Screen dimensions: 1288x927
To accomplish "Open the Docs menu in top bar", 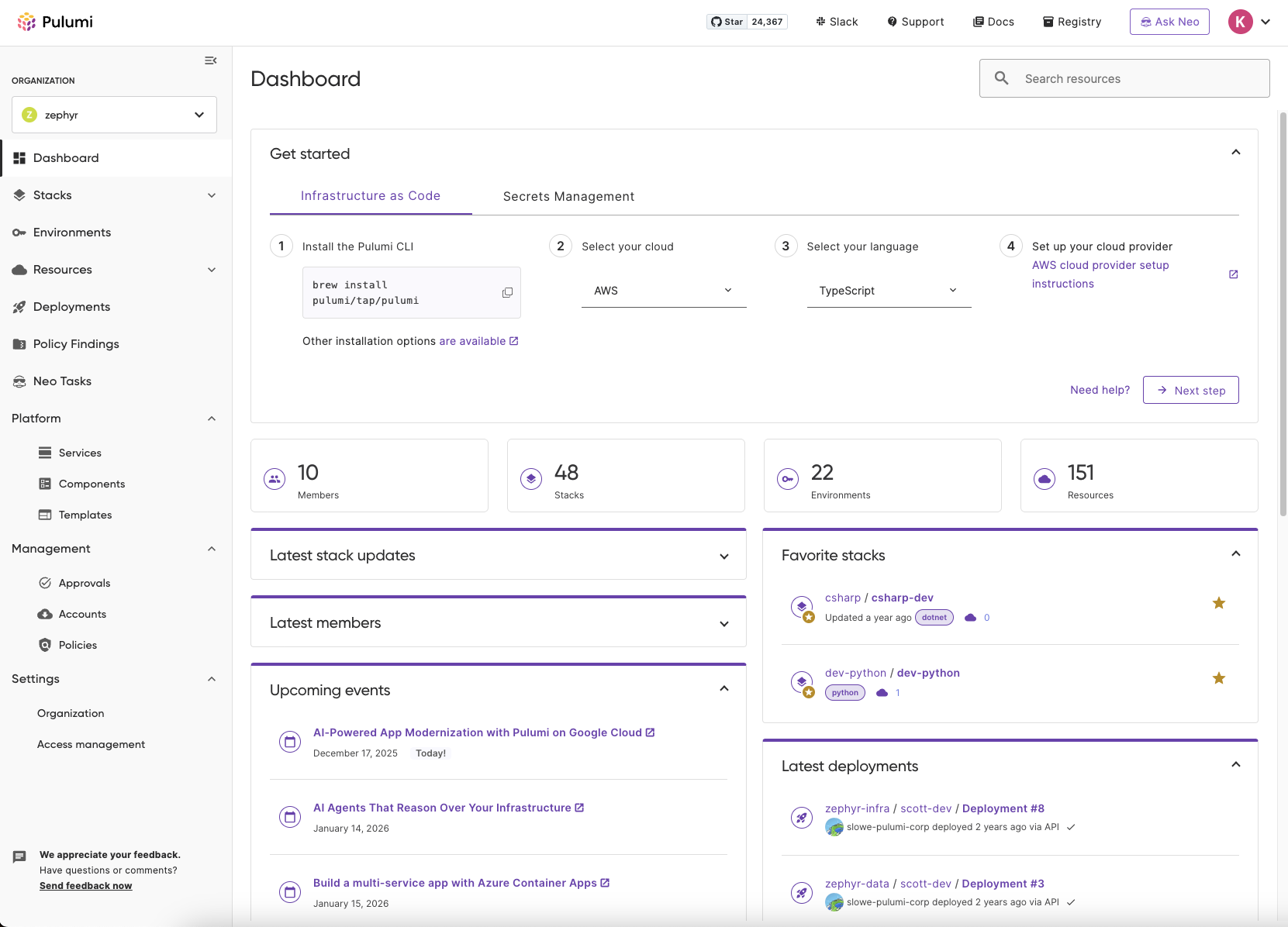I will click(x=993, y=21).
